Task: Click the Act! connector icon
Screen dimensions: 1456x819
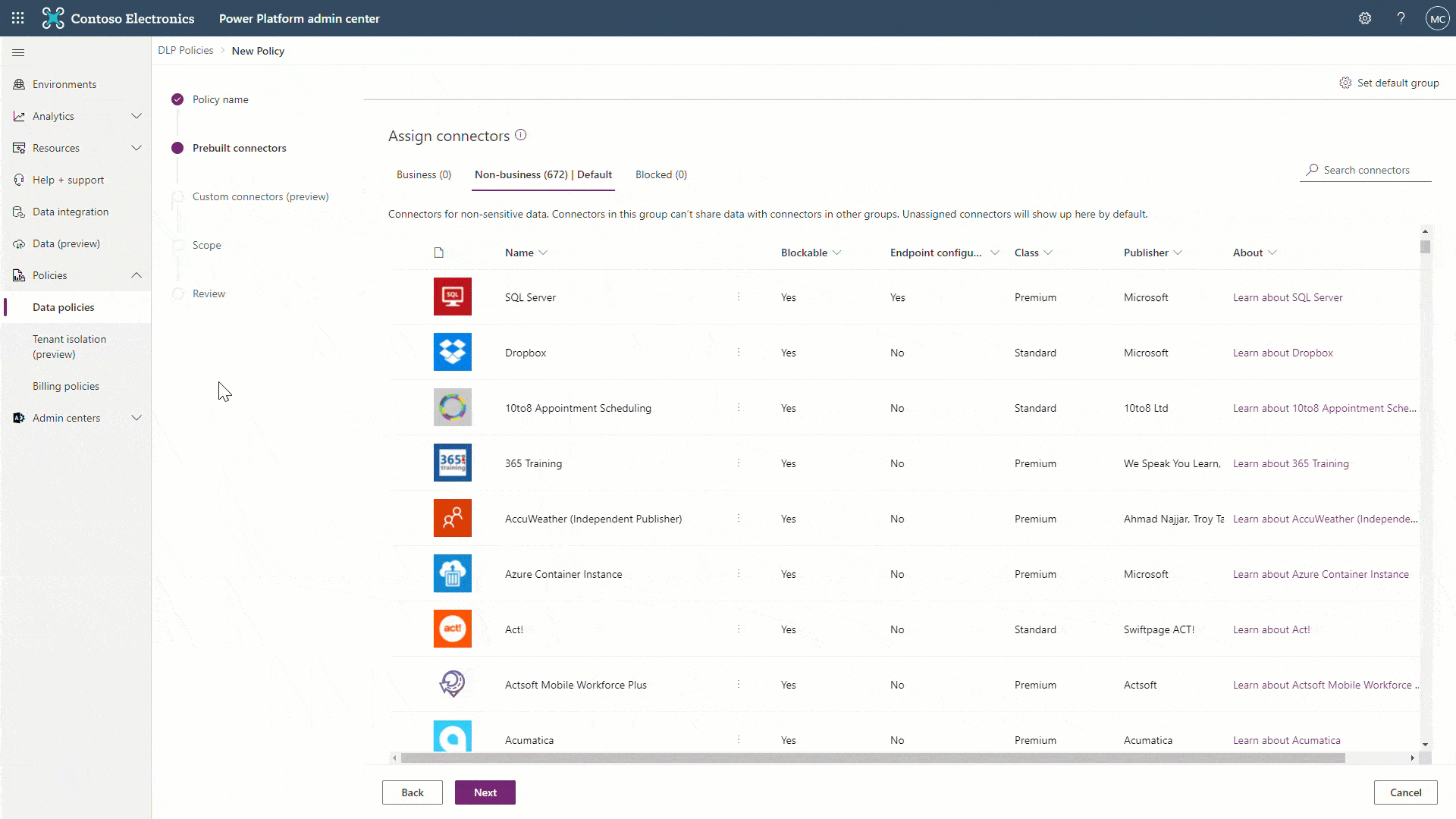Action: point(451,628)
